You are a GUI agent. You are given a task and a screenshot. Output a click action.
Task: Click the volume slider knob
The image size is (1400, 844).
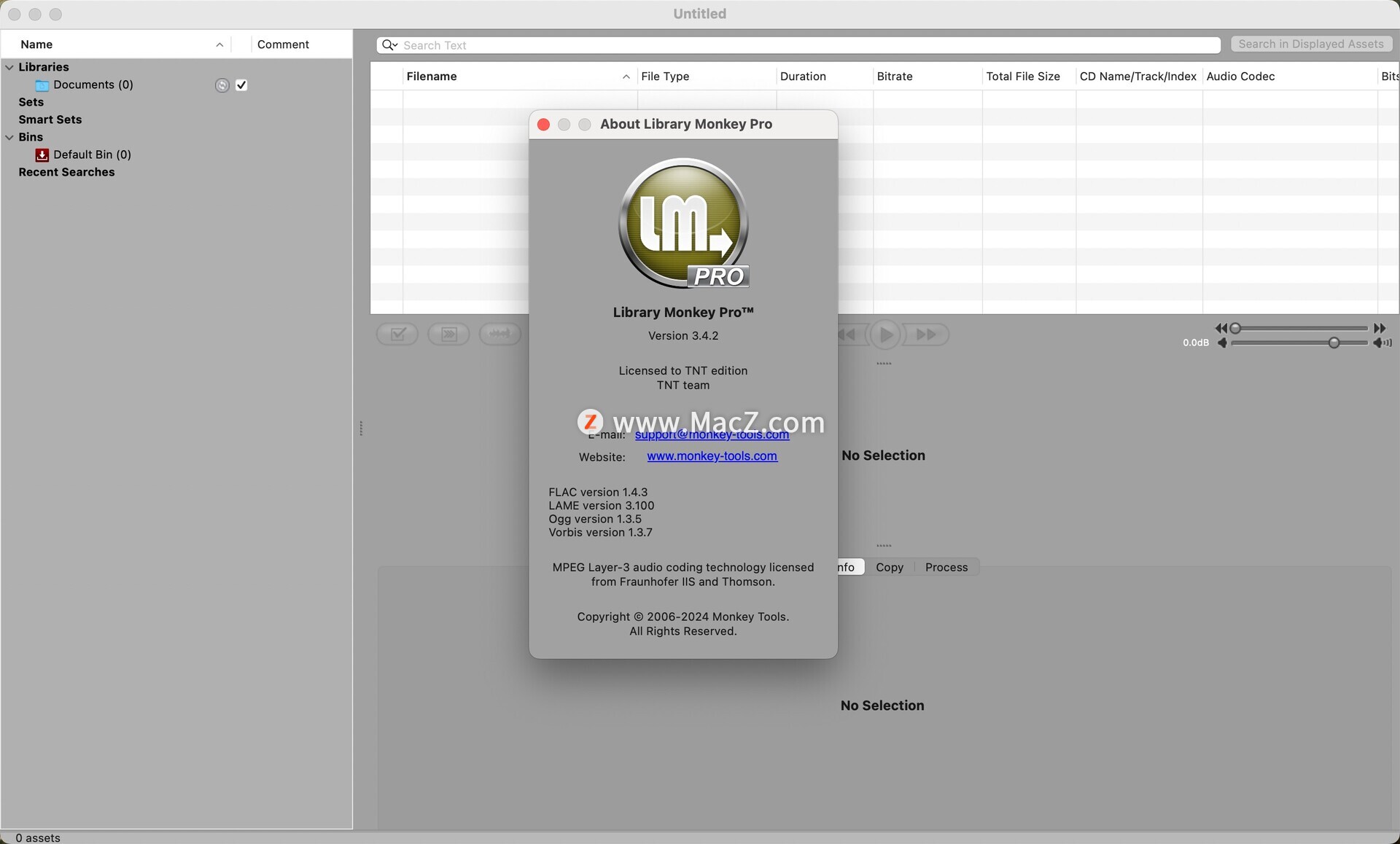click(1334, 343)
